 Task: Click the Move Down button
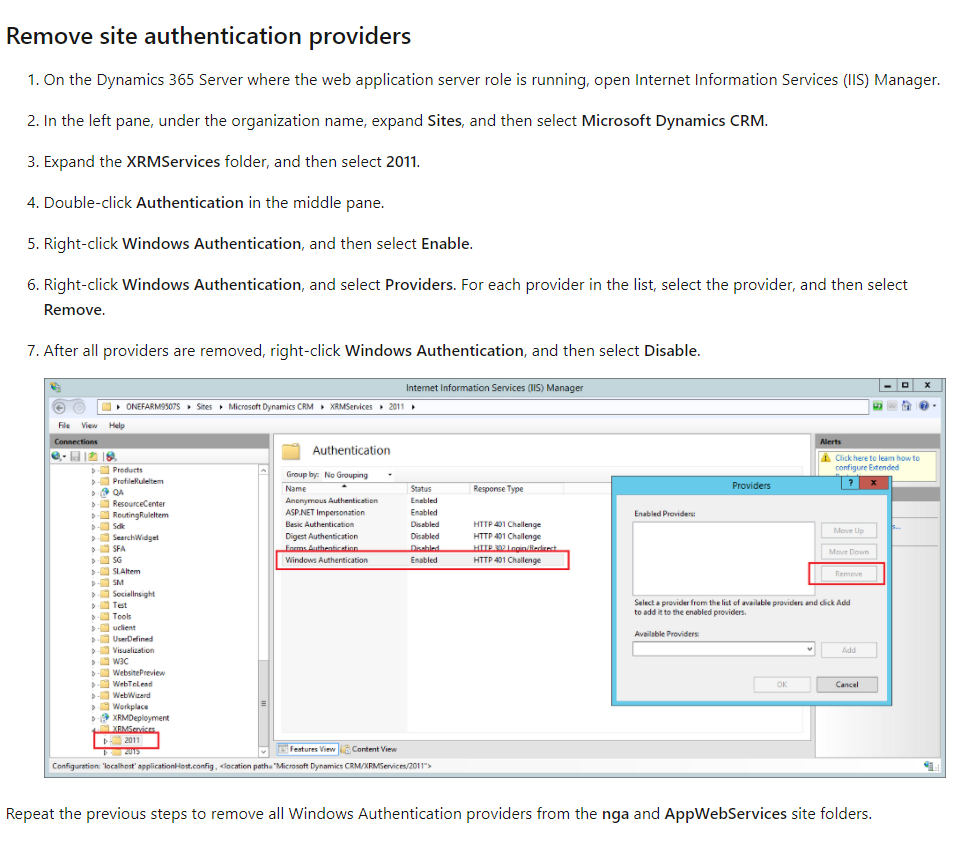pyautogui.click(x=848, y=552)
